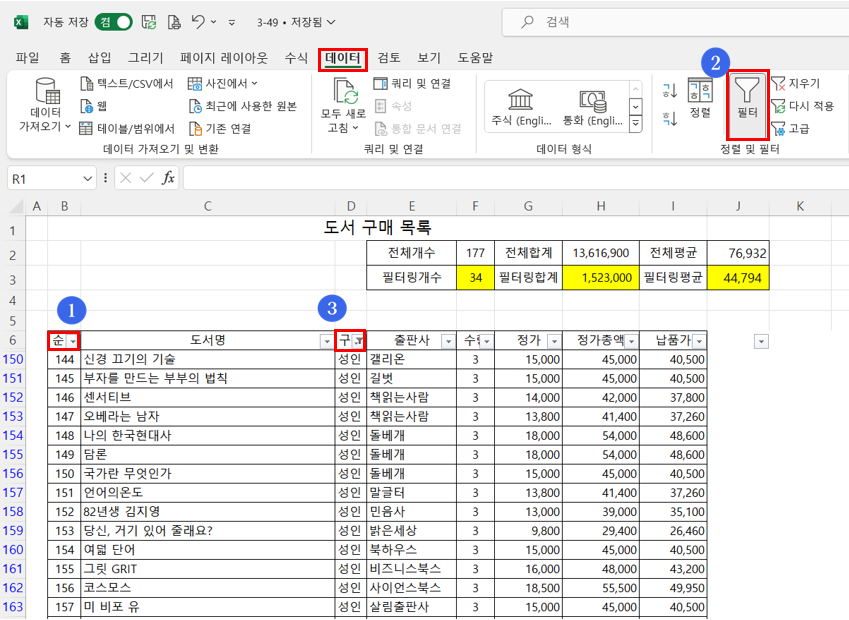Select row 150 header
Image resolution: width=849 pixels, height=620 pixels.
coord(13,359)
